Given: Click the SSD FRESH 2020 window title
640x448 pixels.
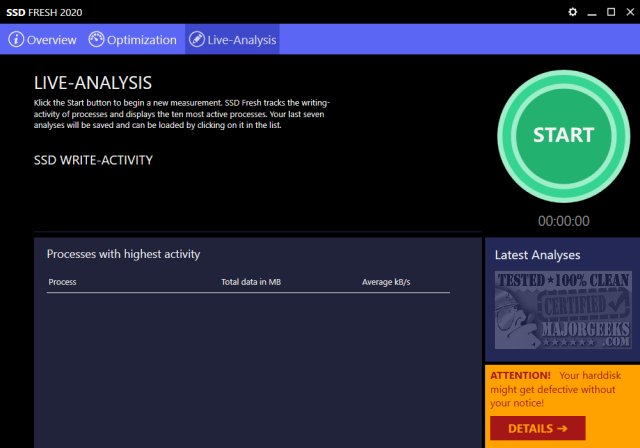Looking at the screenshot, I should coord(44,12).
